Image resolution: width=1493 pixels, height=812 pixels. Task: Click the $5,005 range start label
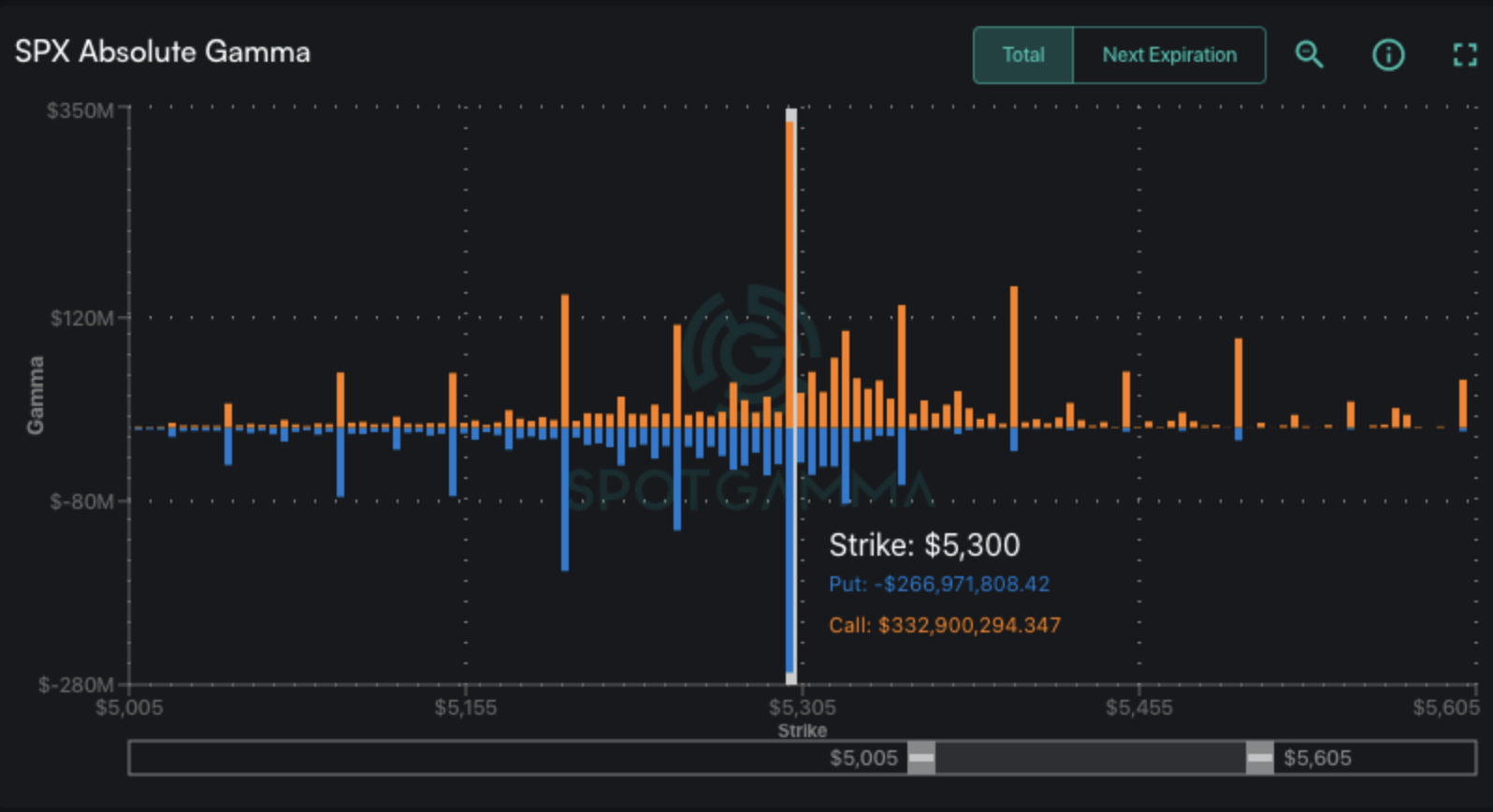[x=863, y=758]
